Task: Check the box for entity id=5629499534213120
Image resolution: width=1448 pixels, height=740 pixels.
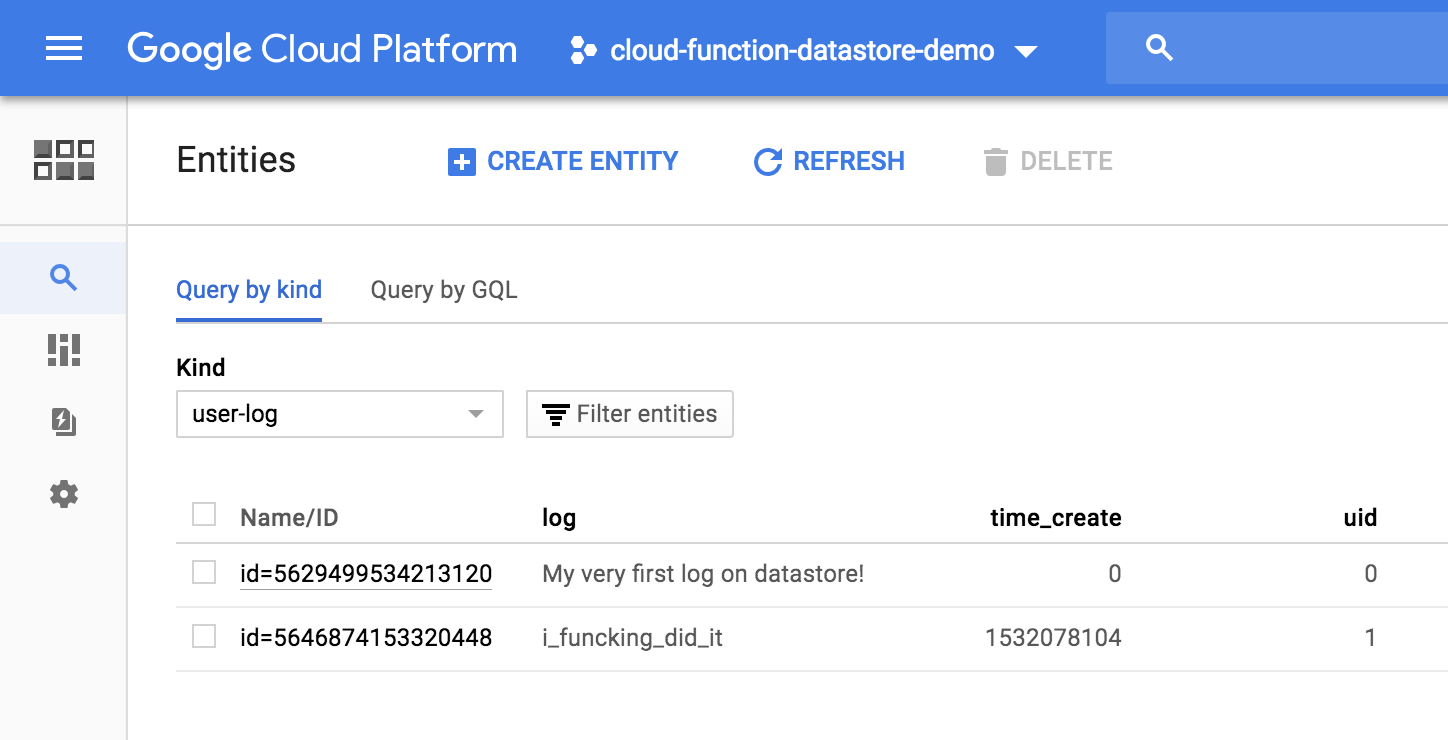Action: pos(204,572)
